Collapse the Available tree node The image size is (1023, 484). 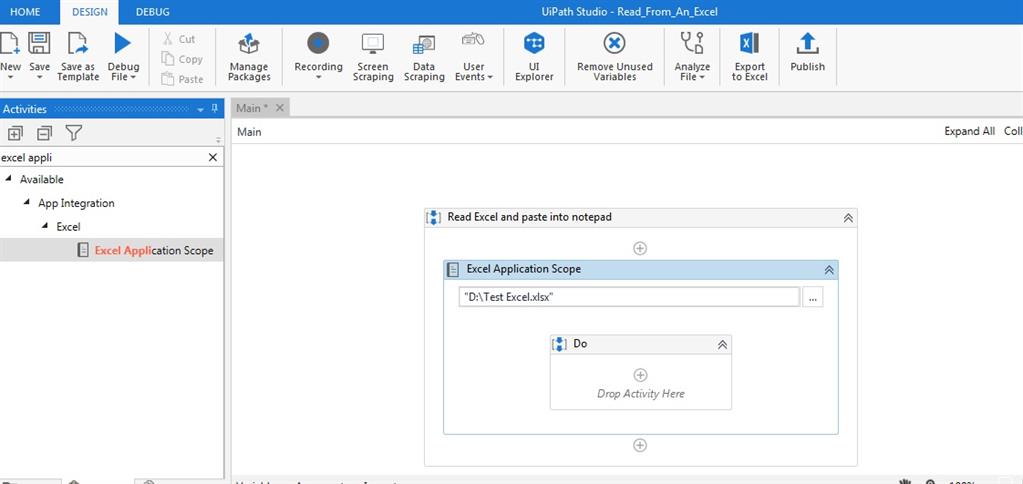coord(8,179)
